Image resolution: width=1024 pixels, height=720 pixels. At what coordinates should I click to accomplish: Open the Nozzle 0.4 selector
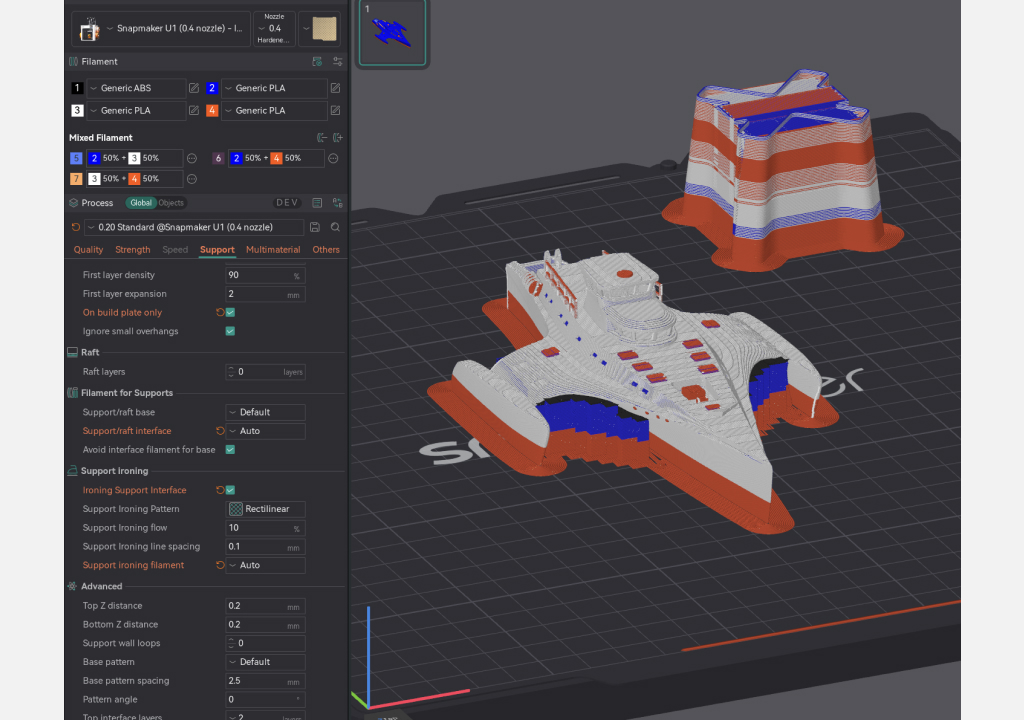pos(274,29)
